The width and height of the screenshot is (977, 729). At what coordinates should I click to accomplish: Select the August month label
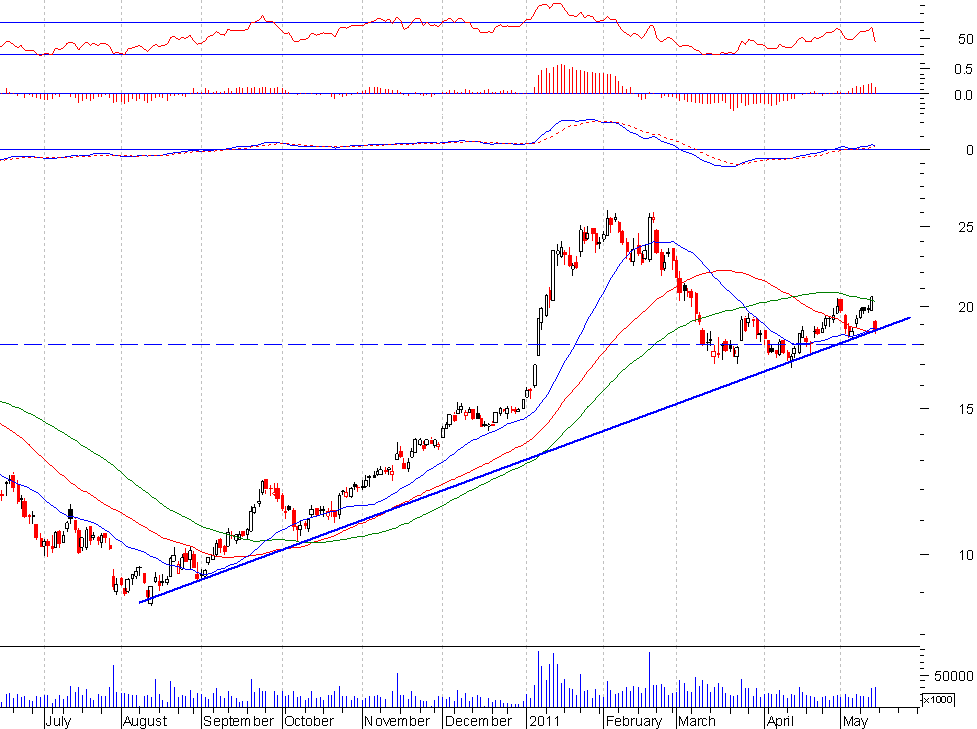coord(145,721)
